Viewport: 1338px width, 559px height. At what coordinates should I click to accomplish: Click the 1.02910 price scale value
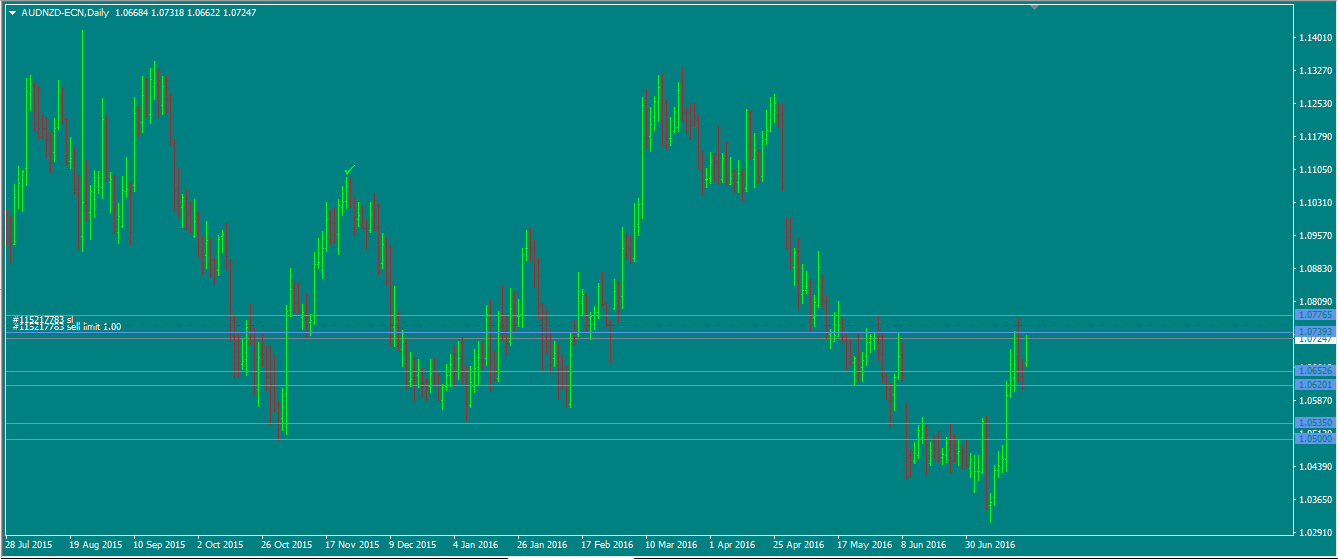point(1315,533)
